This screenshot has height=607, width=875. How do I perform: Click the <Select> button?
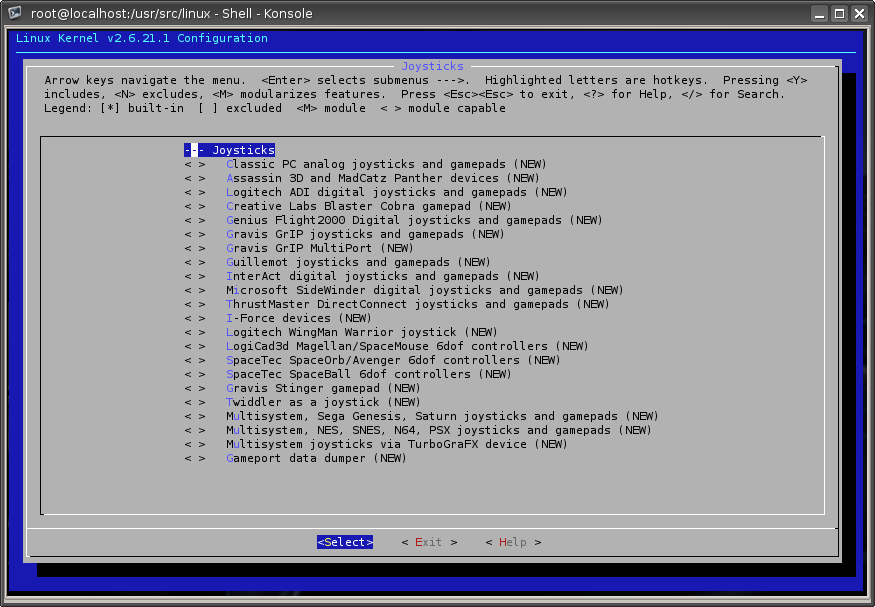345,542
